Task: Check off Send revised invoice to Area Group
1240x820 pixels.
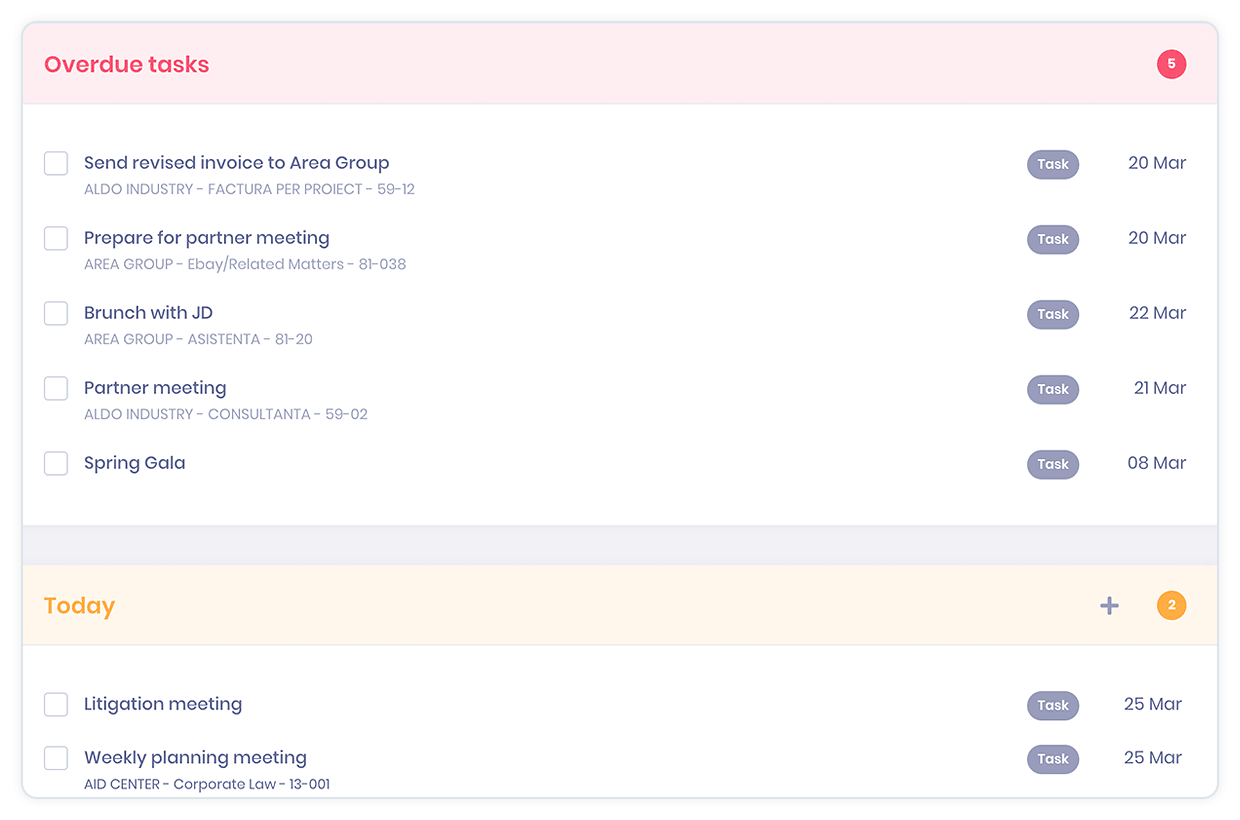Action: point(56,163)
